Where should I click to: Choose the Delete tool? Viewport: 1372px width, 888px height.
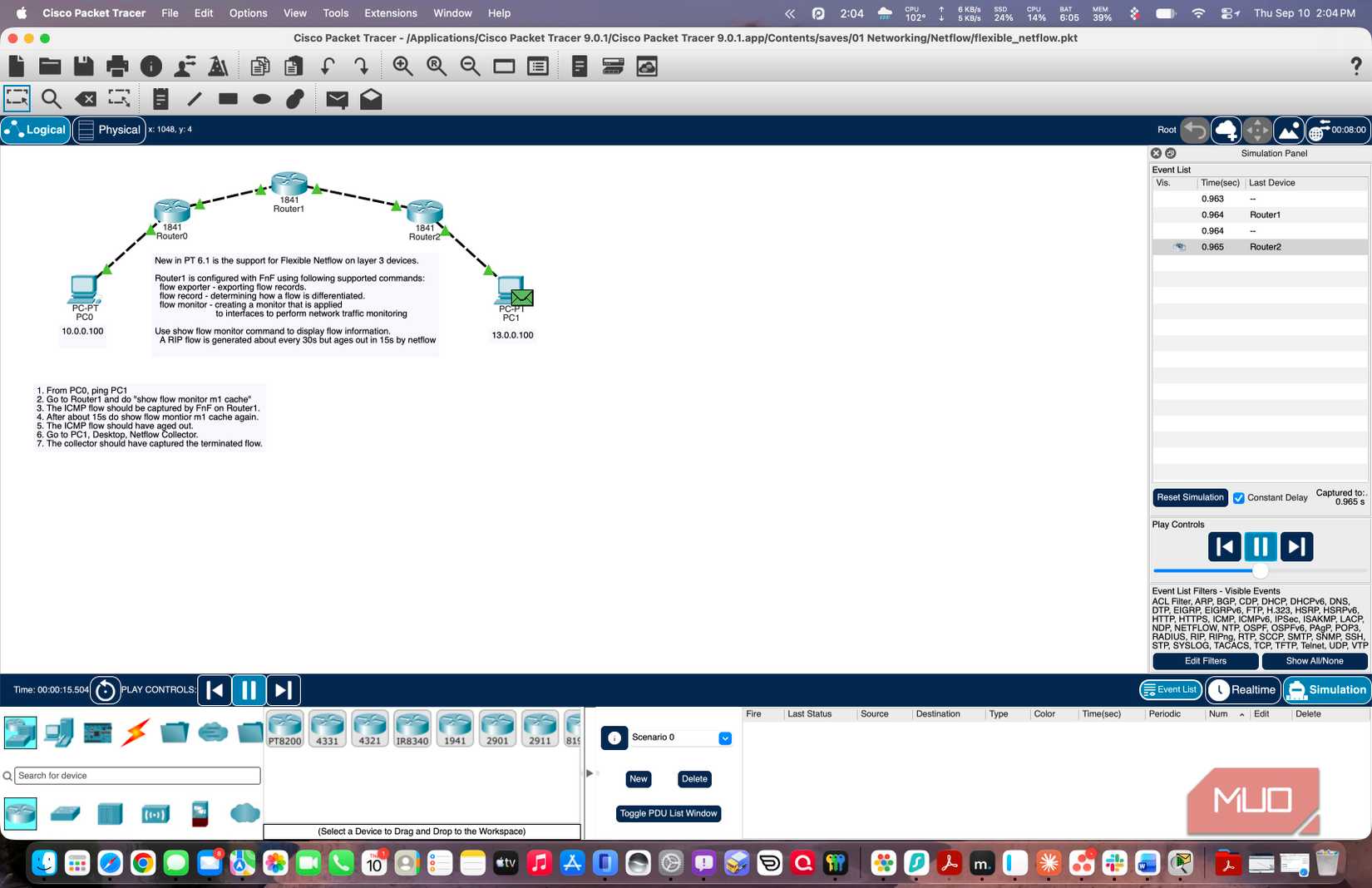pos(85,100)
